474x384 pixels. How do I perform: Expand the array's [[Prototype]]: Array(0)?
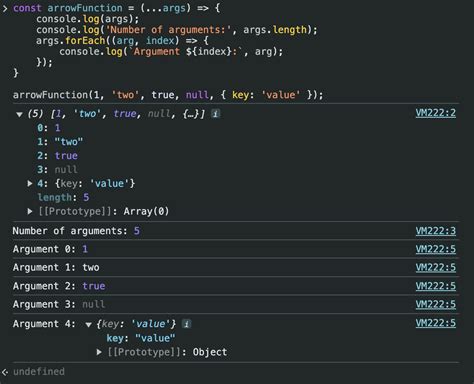click(x=30, y=211)
